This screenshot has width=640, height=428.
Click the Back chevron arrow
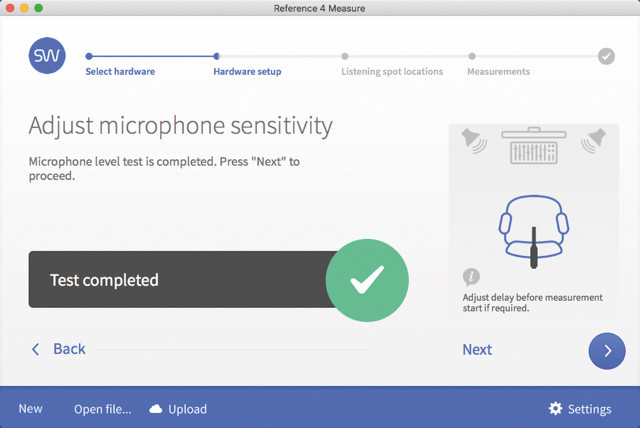[x=36, y=349]
